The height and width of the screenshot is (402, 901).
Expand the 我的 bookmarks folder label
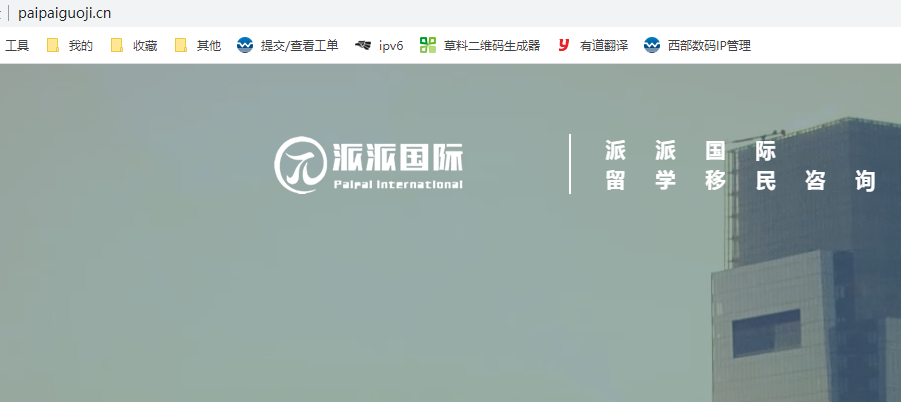point(81,45)
